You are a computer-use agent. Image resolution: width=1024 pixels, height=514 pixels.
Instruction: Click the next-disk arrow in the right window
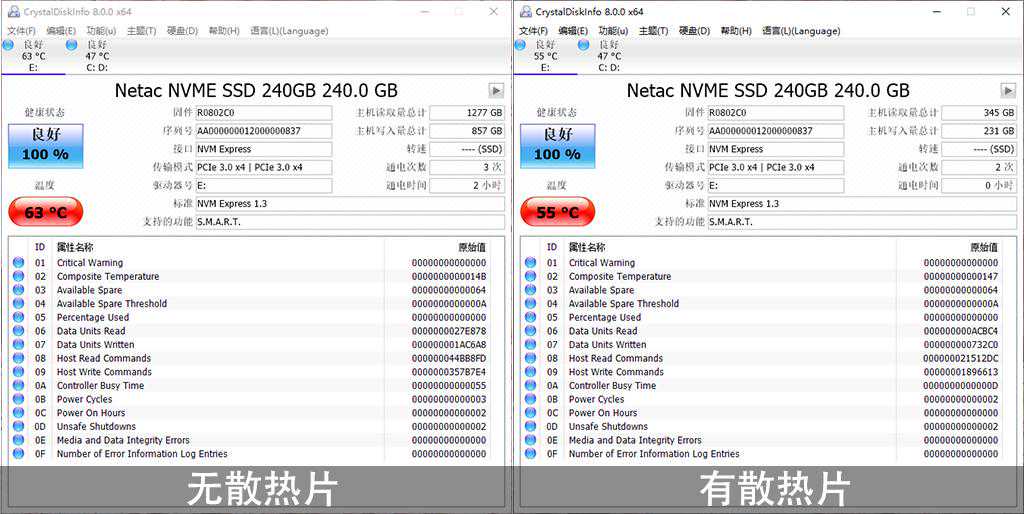[x=1007, y=91]
